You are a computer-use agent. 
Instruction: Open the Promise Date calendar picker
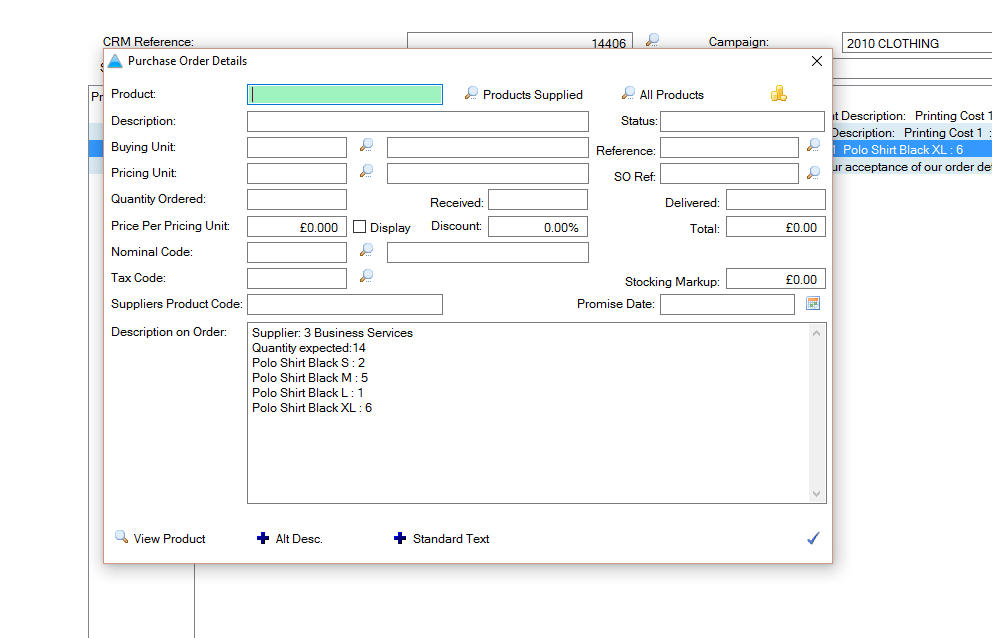click(x=813, y=303)
